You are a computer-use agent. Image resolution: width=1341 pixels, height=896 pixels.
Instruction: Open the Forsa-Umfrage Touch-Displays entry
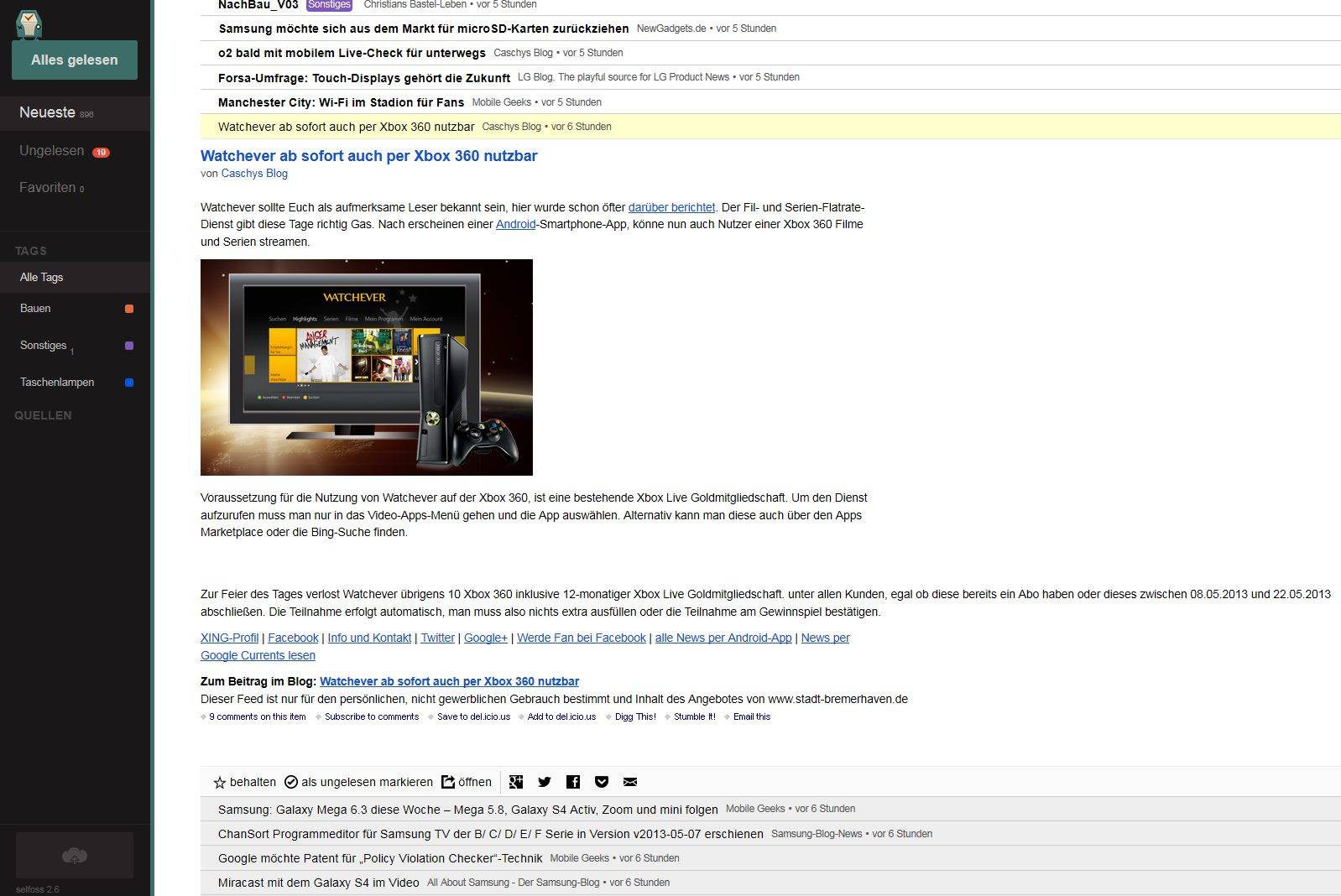(x=770, y=77)
